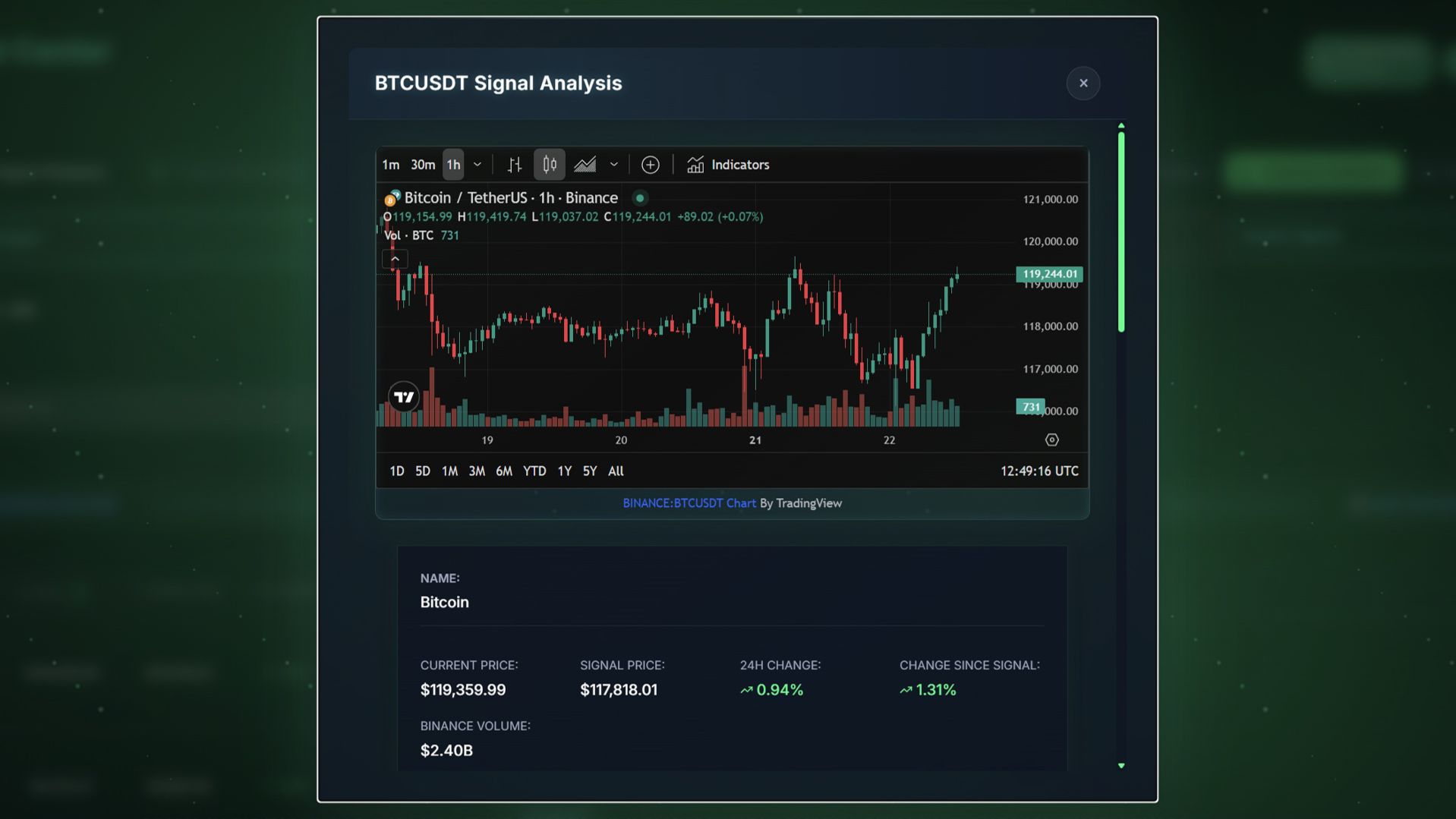Image resolution: width=1456 pixels, height=819 pixels.
Task: Click the green scrollbar thumb in dialog
Action: coord(1120,232)
